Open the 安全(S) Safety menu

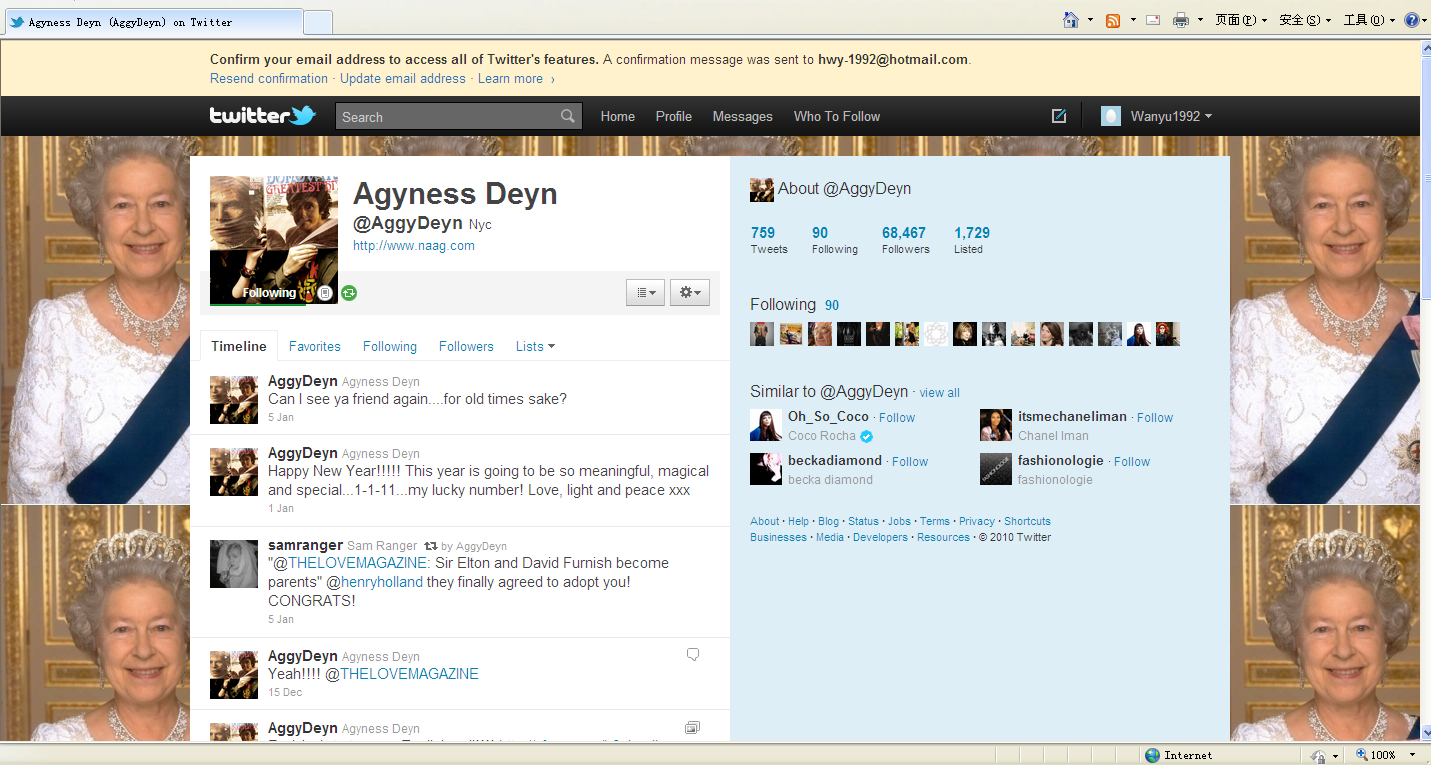(1306, 20)
